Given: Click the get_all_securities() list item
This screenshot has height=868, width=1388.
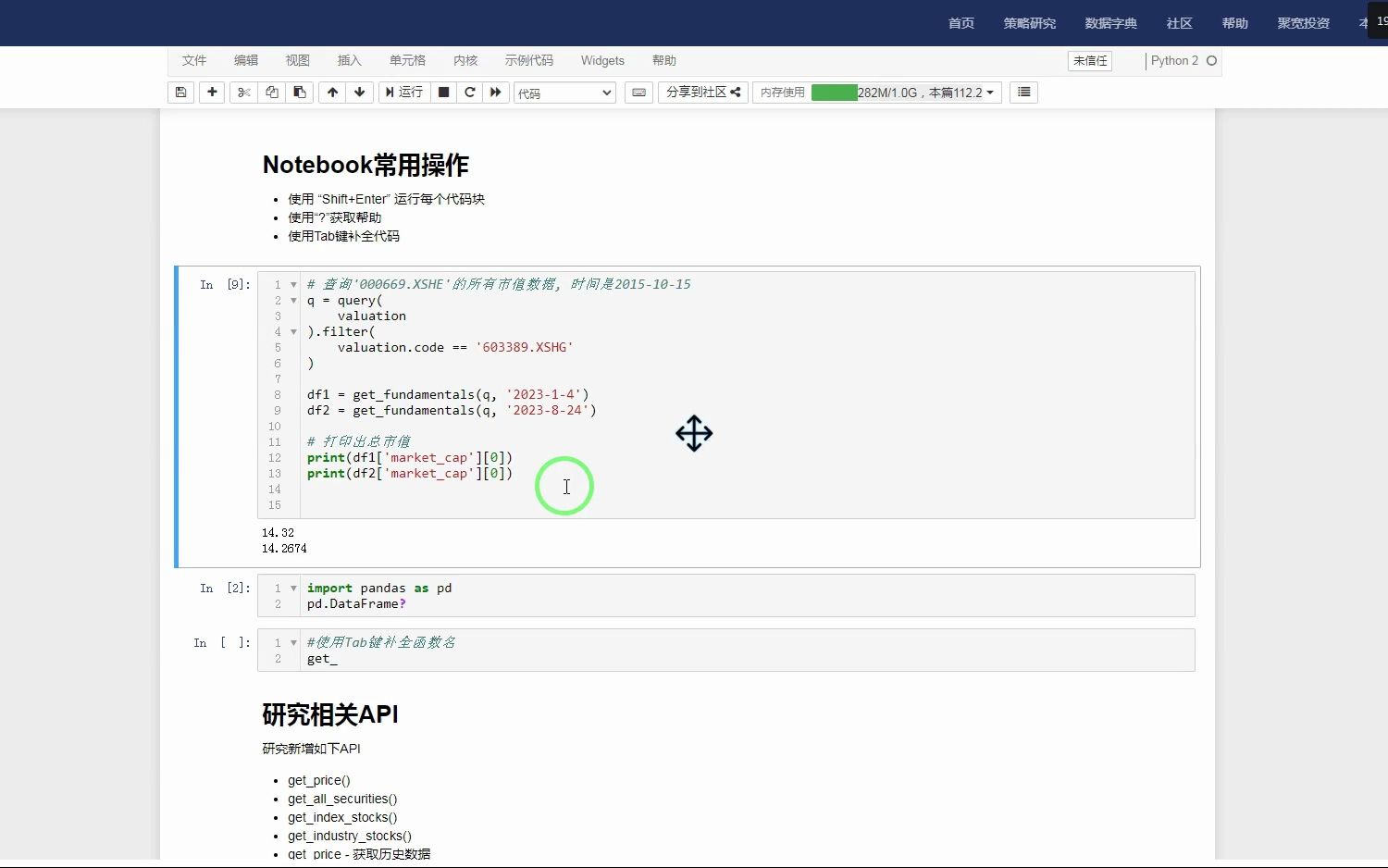Looking at the screenshot, I should (342, 799).
